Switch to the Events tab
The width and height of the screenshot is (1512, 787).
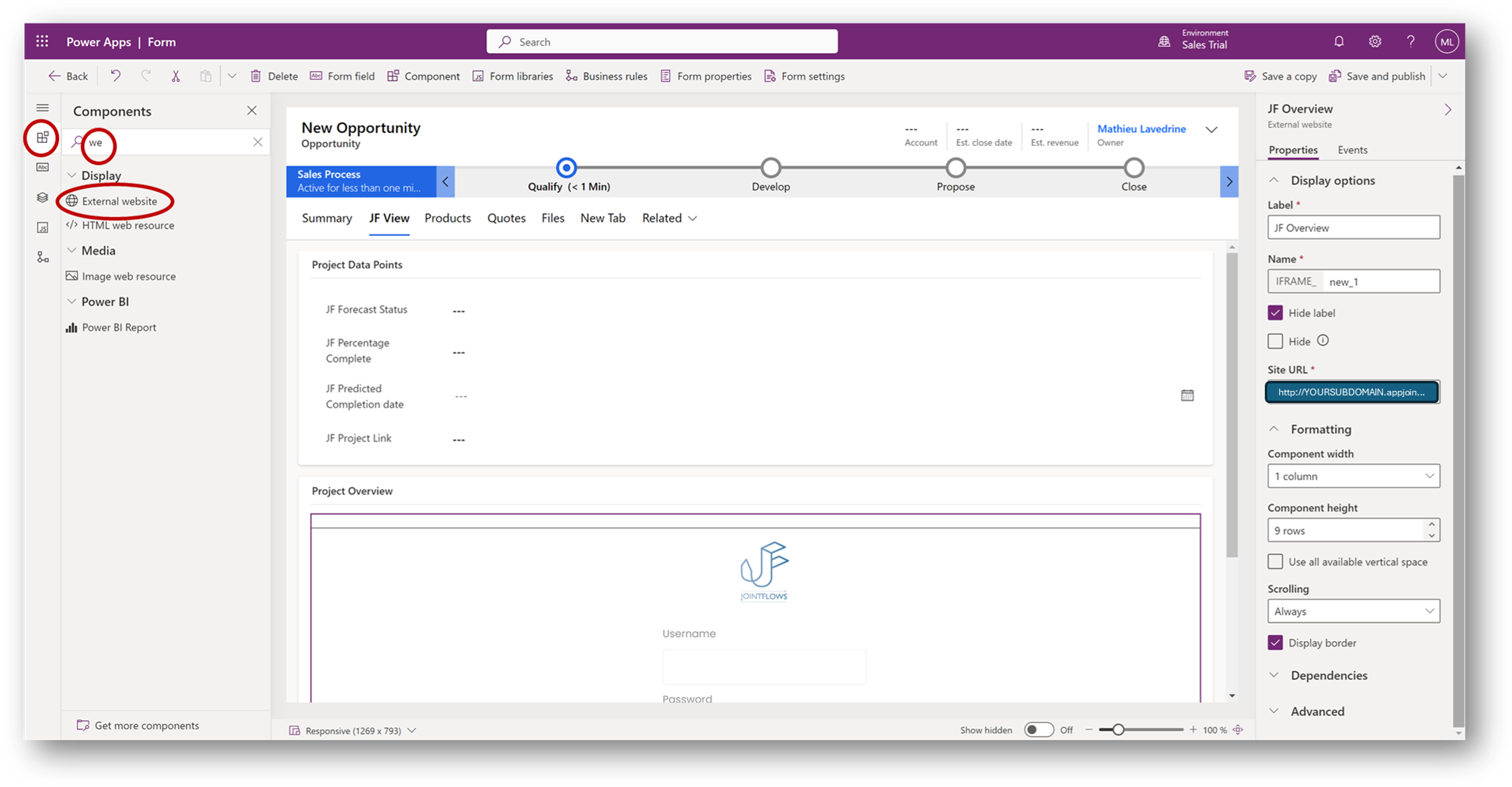1352,150
